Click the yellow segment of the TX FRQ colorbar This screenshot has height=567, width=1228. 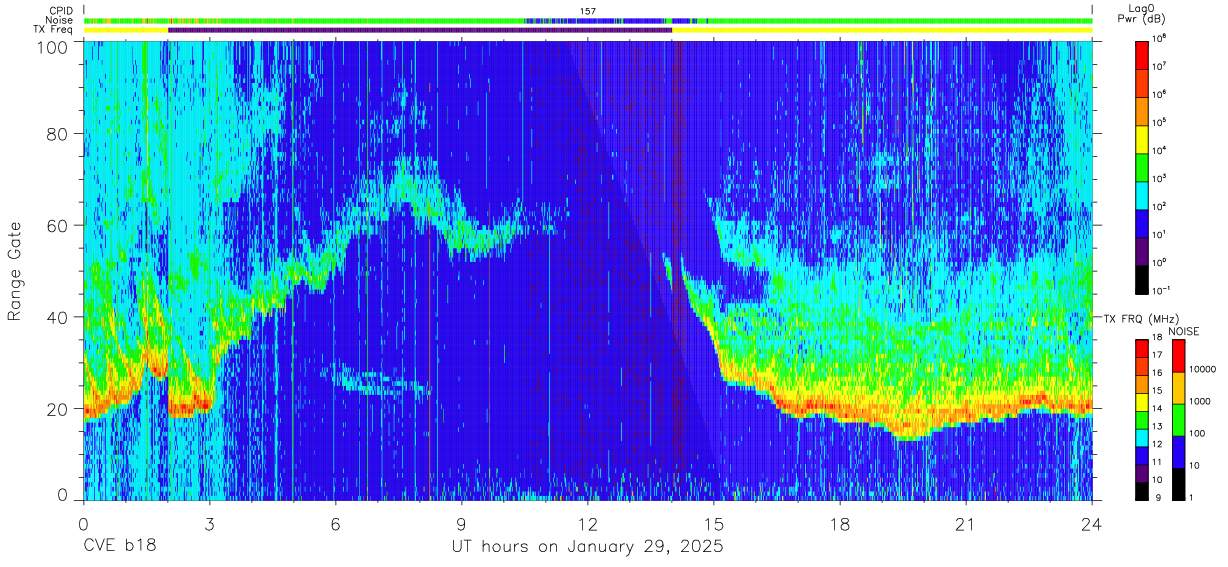pos(1142,402)
